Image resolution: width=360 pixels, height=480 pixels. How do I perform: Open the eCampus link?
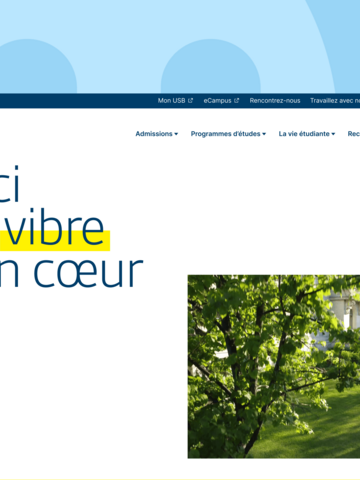[x=221, y=101]
